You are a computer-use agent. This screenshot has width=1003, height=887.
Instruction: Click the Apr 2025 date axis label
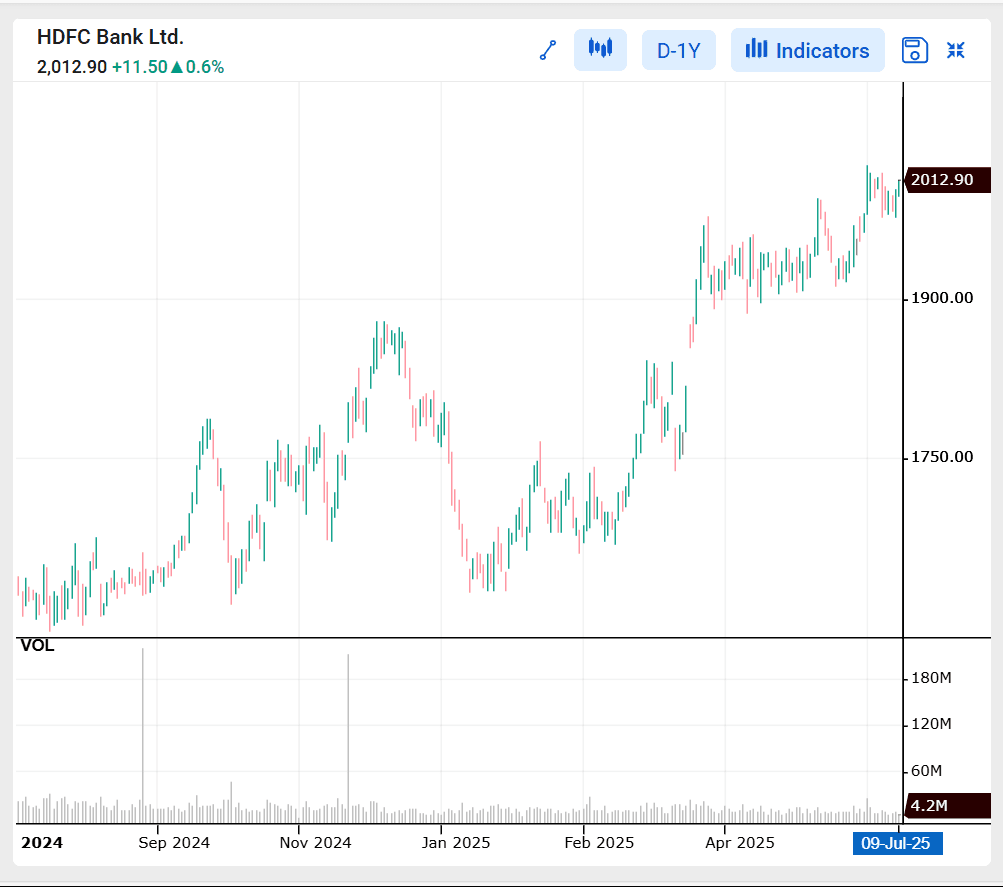[739, 843]
